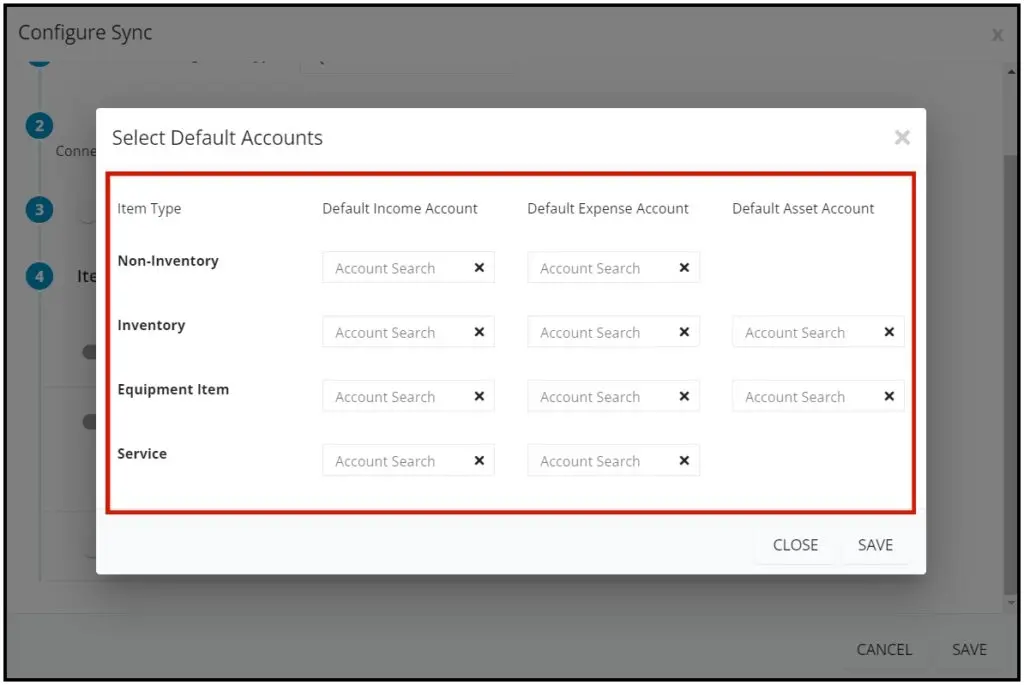Click the Default Asset Account header
The image size is (1024, 685).
coord(803,208)
